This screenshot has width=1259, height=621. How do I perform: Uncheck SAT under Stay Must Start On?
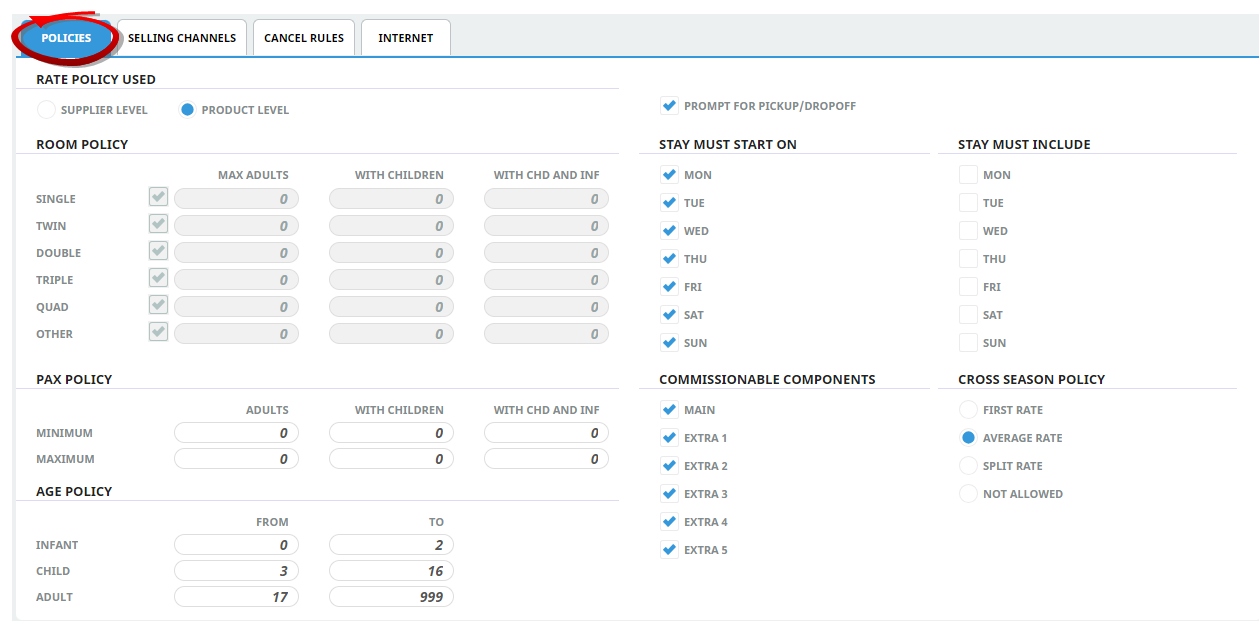[x=669, y=314]
